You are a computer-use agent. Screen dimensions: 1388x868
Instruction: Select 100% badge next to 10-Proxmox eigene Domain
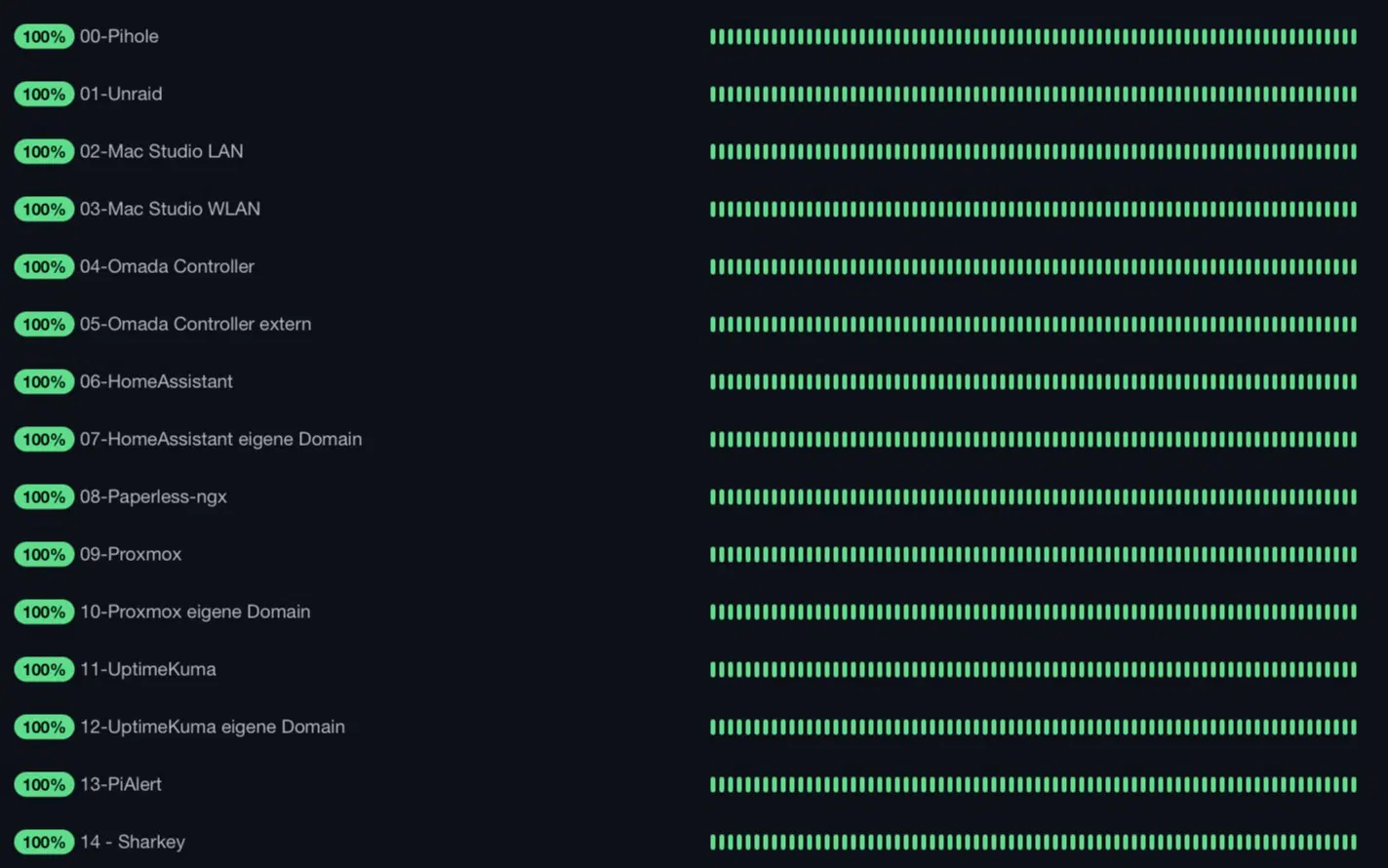(x=44, y=612)
